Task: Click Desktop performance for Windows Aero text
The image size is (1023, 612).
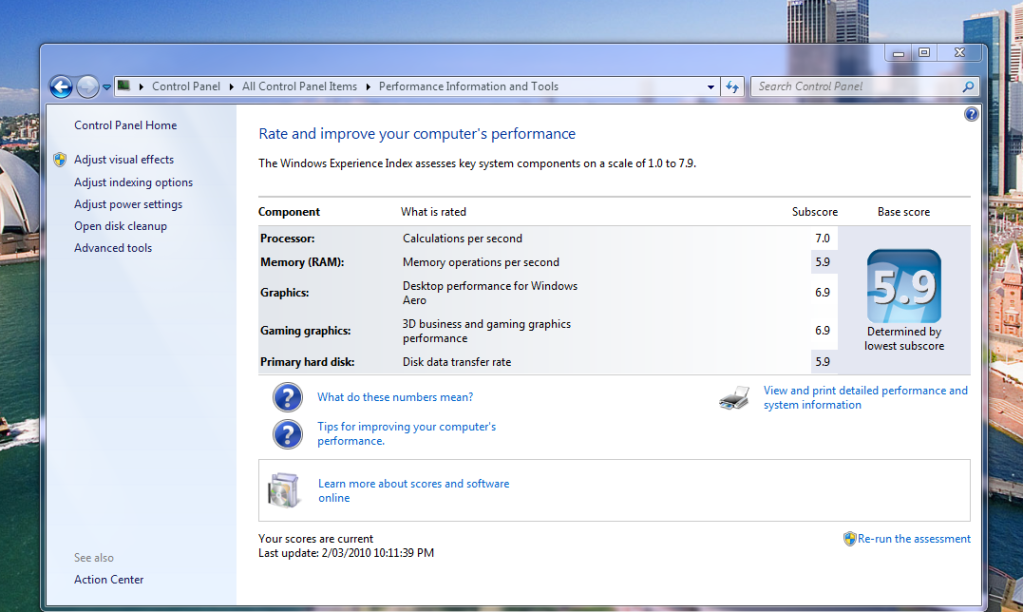Action: 490,293
